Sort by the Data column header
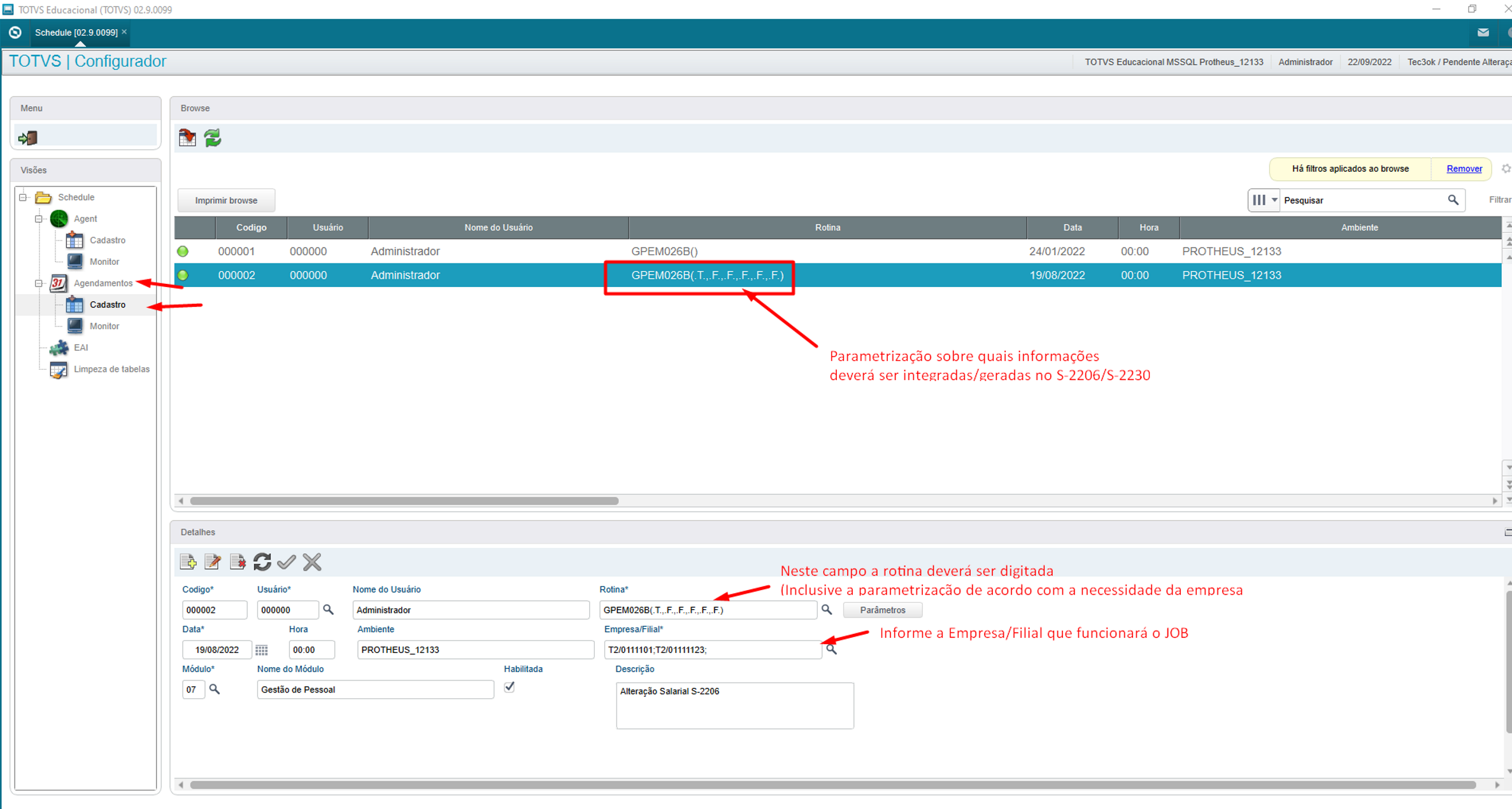 click(1072, 227)
